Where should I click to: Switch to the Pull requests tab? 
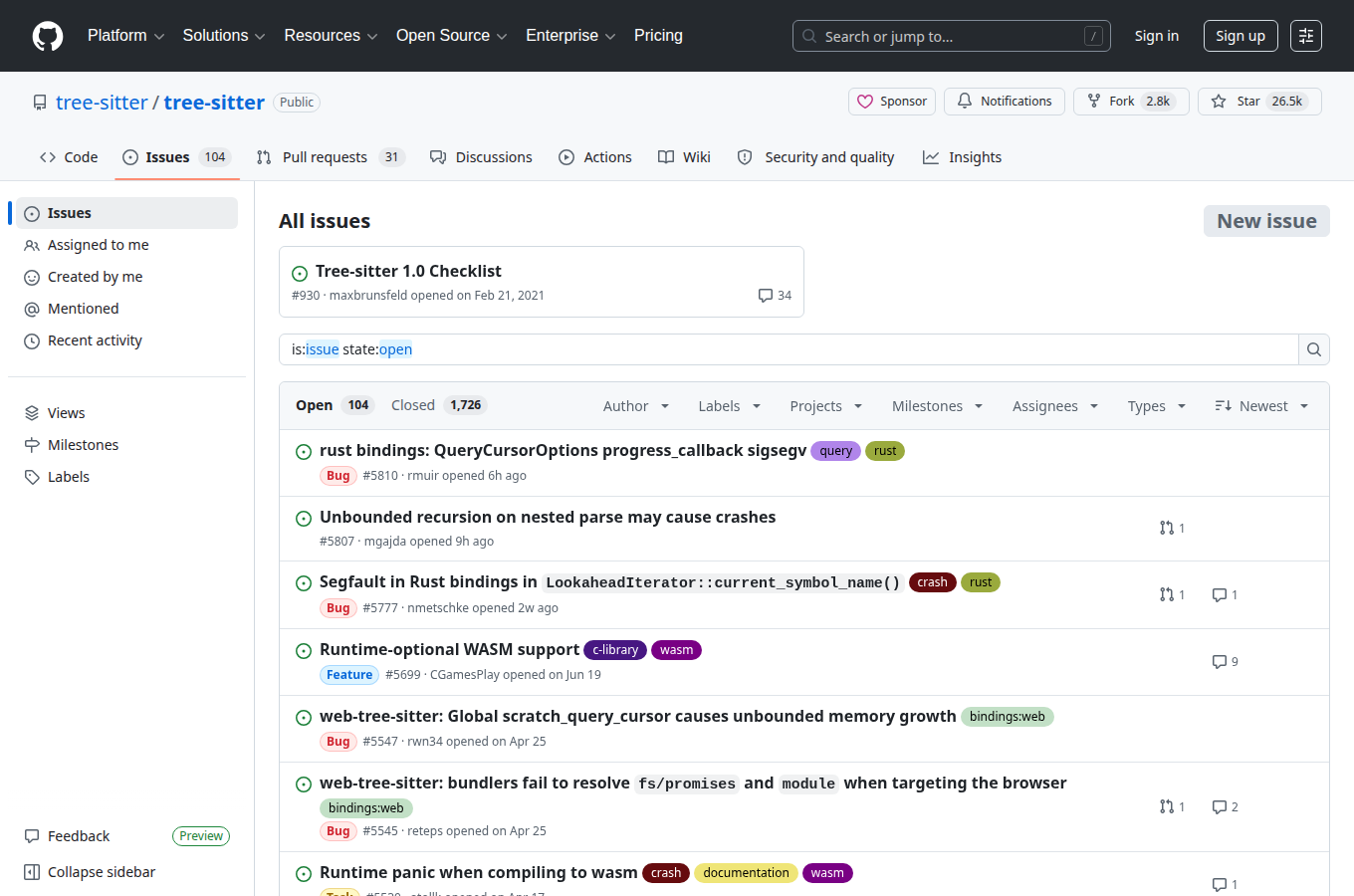pyautogui.click(x=331, y=157)
